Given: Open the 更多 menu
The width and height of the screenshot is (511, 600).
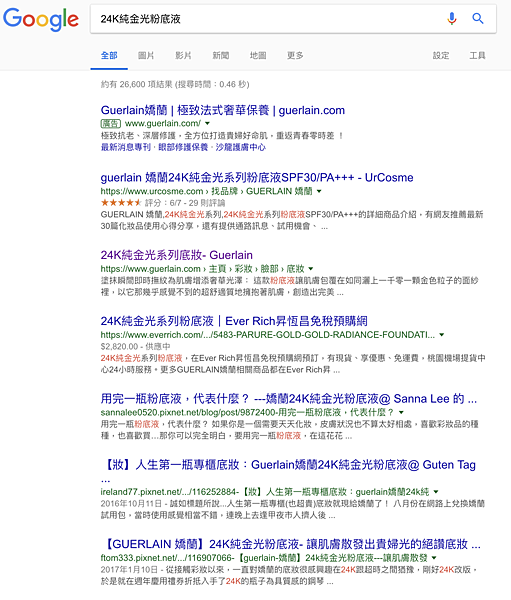Looking at the screenshot, I should (x=295, y=55).
